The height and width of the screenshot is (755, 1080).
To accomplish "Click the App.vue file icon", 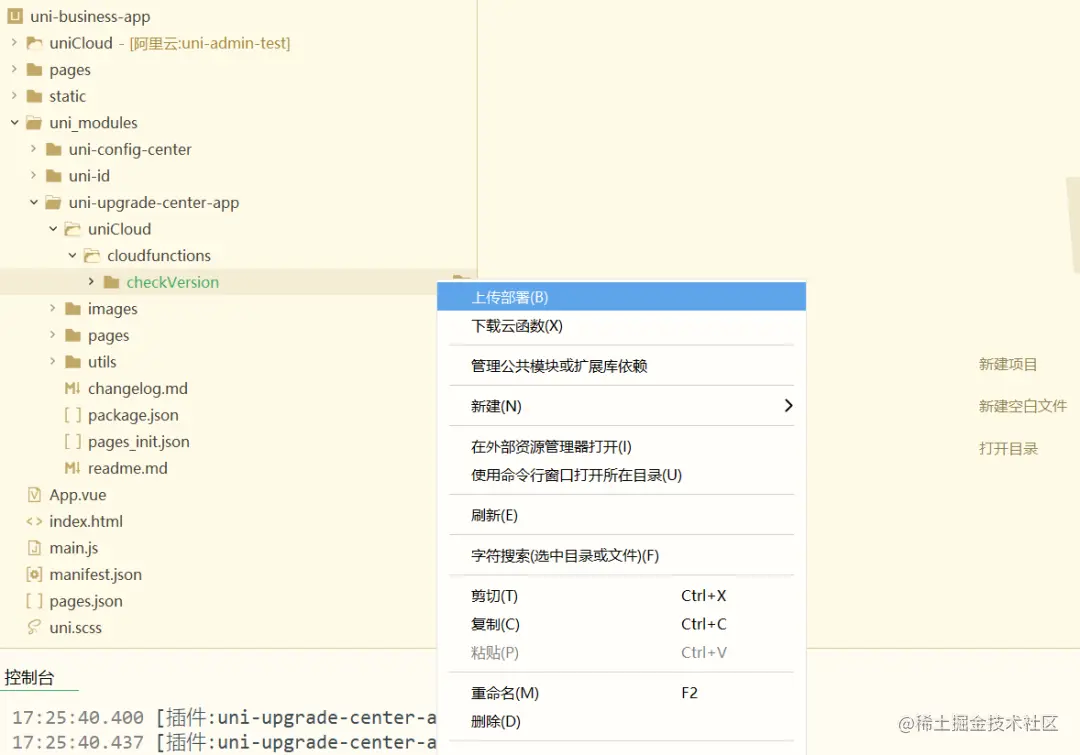I will tap(34, 495).
